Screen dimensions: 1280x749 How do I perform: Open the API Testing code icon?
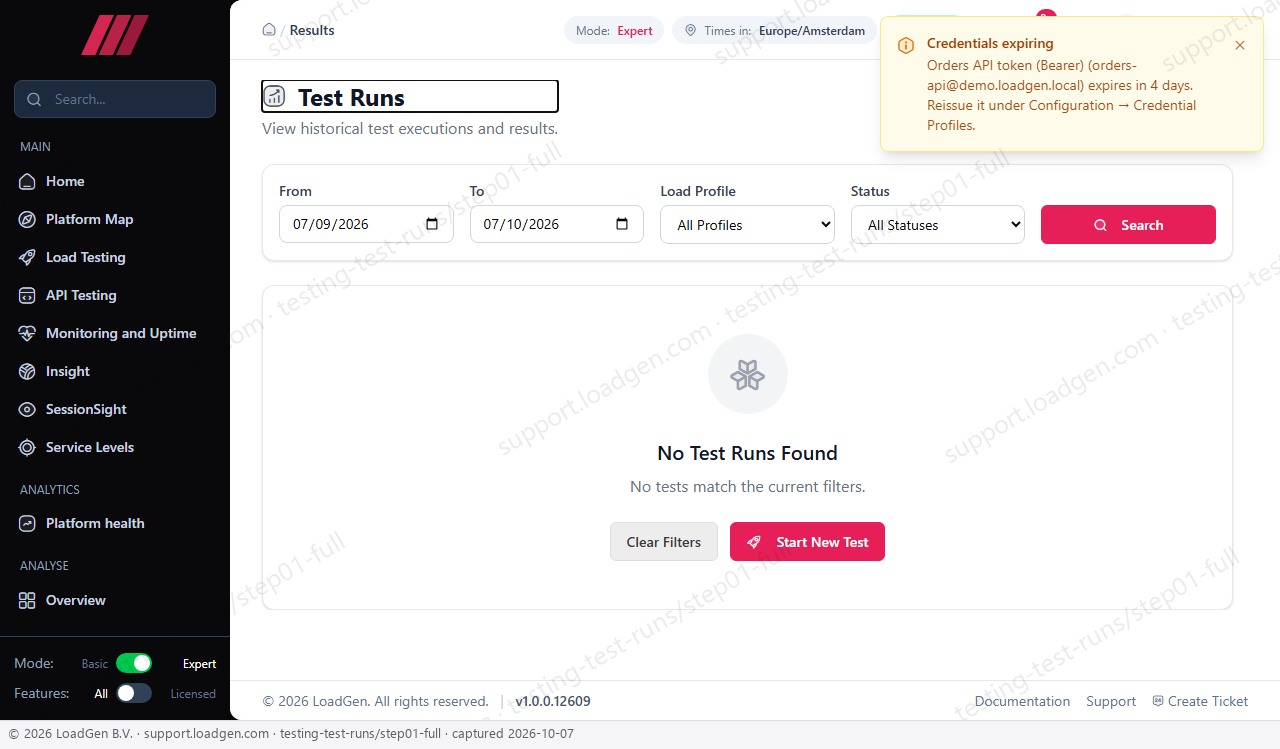click(27, 295)
